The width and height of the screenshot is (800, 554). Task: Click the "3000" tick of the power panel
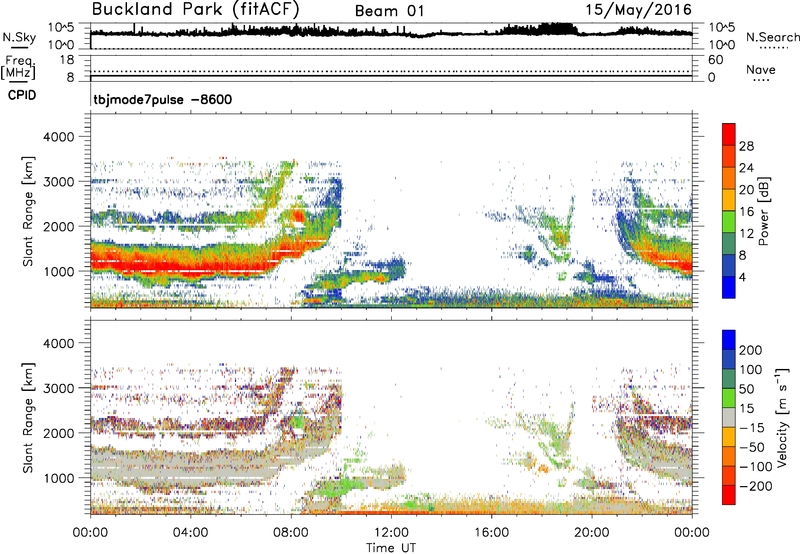pyautogui.click(x=58, y=182)
